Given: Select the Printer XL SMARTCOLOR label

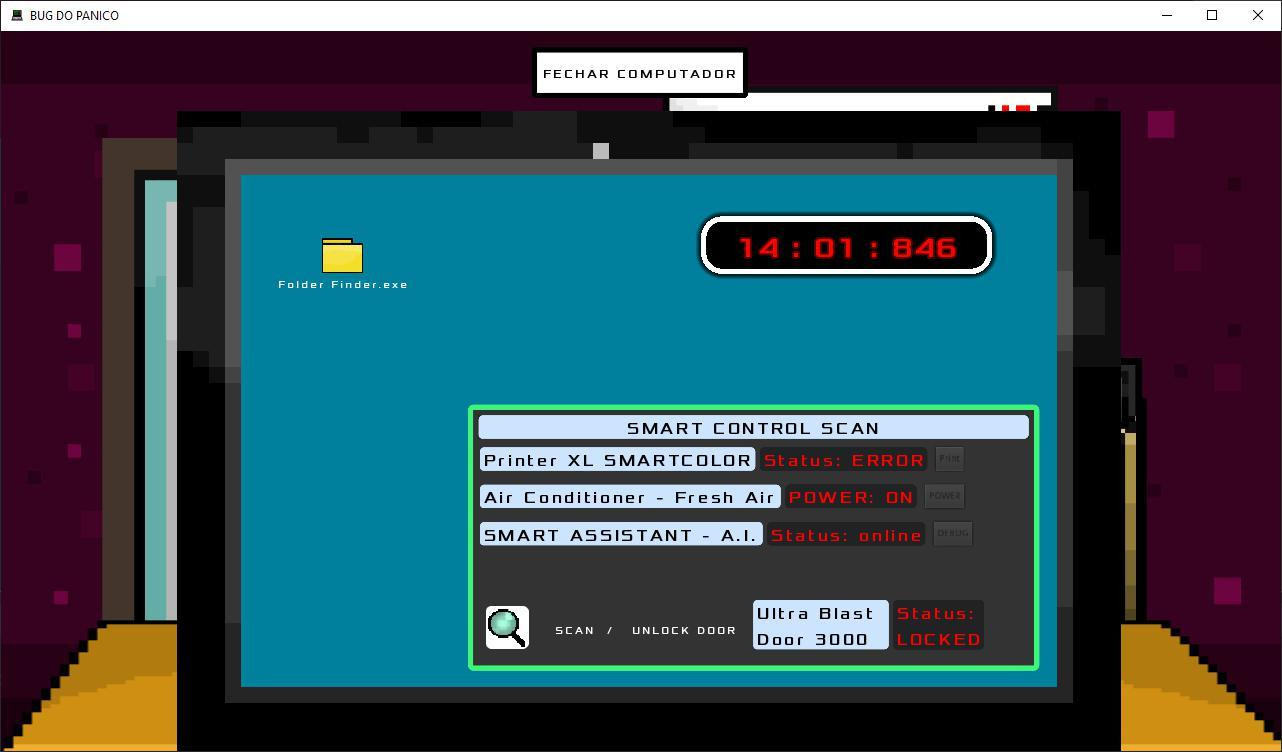Looking at the screenshot, I should pyautogui.click(x=617, y=460).
